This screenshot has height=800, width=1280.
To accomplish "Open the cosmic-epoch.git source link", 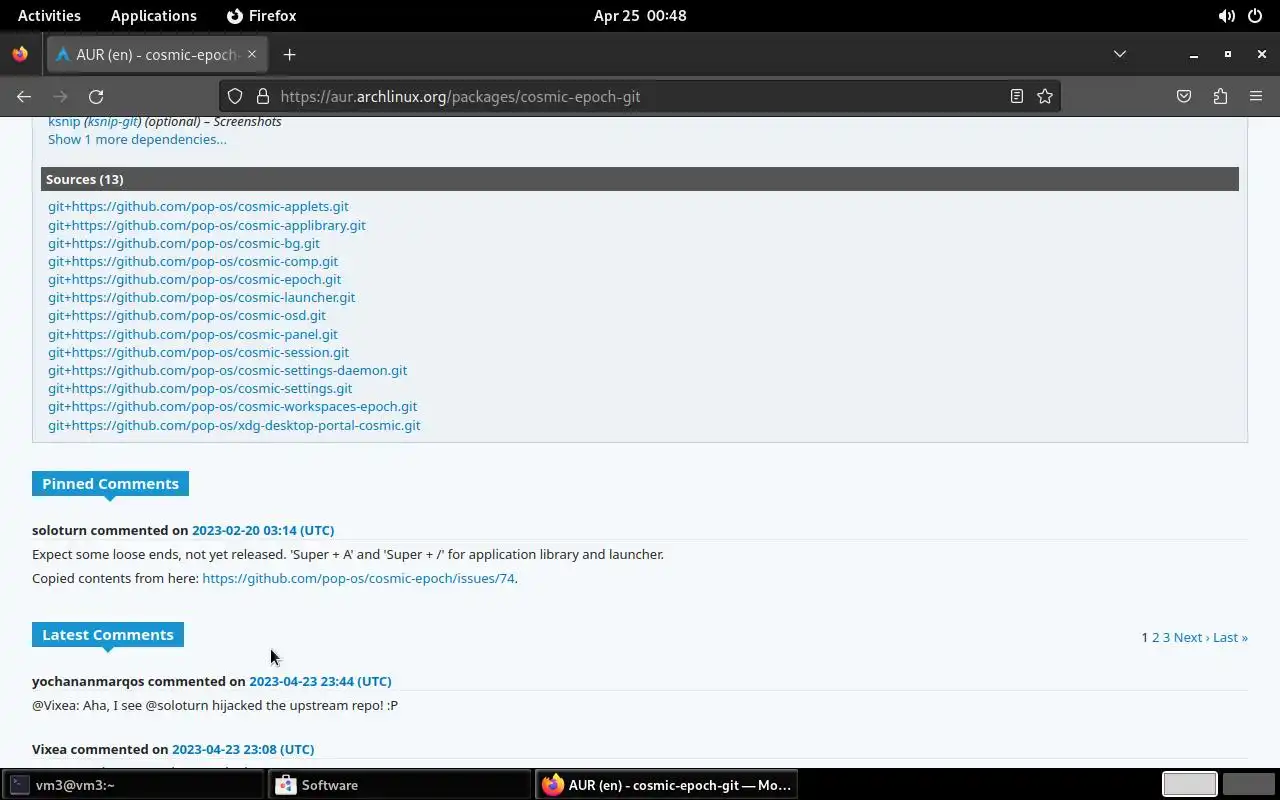I will pos(194,279).
